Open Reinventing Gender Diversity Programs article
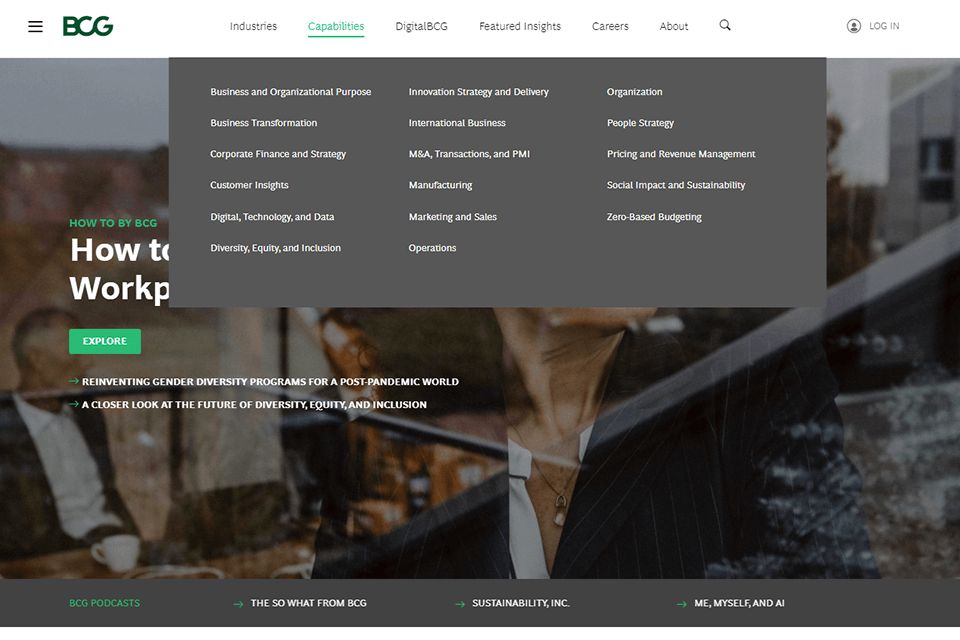 [x=271, y=382]
